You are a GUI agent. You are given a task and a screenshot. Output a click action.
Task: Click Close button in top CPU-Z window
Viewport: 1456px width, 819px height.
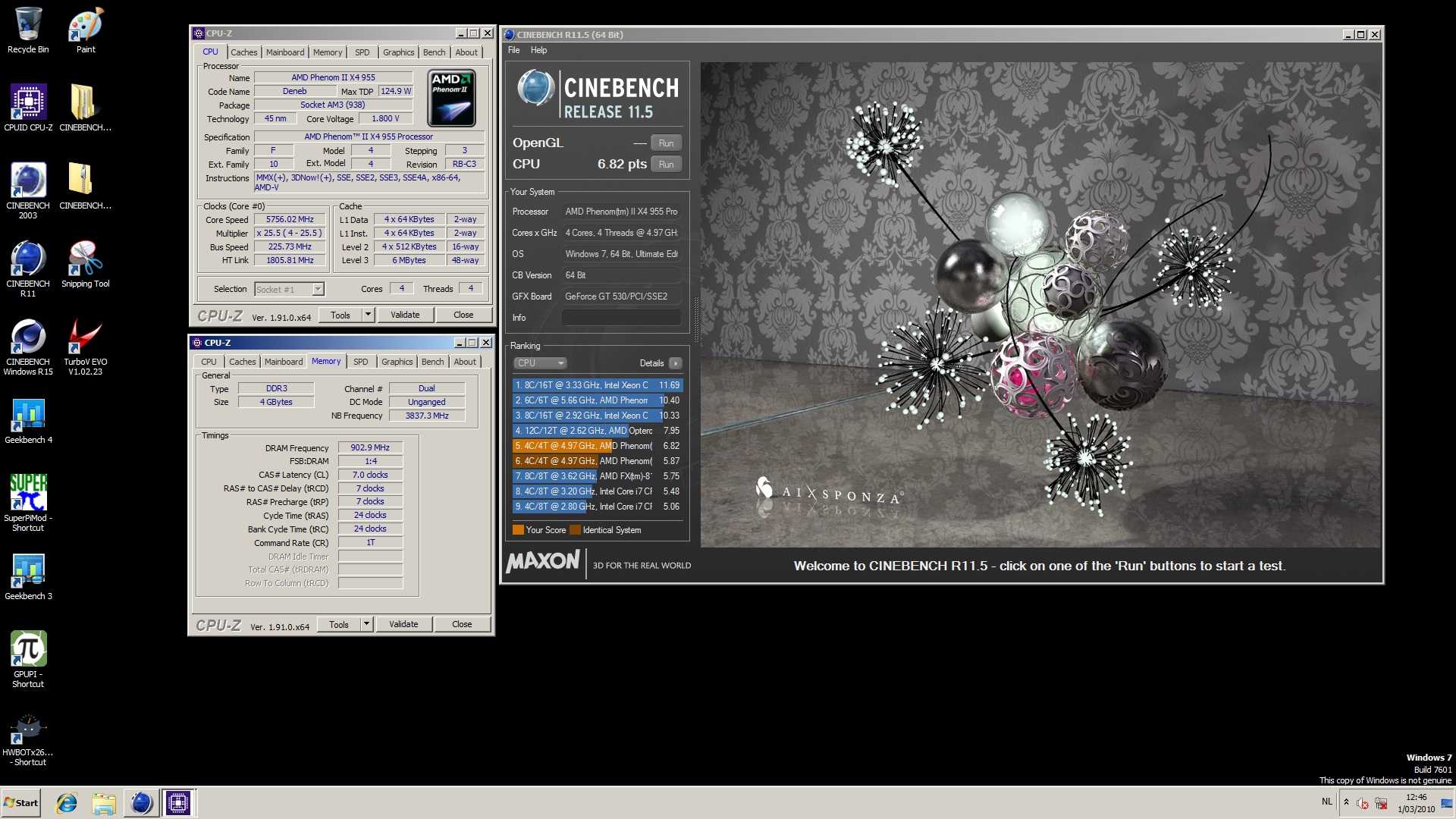coord(463,315)
